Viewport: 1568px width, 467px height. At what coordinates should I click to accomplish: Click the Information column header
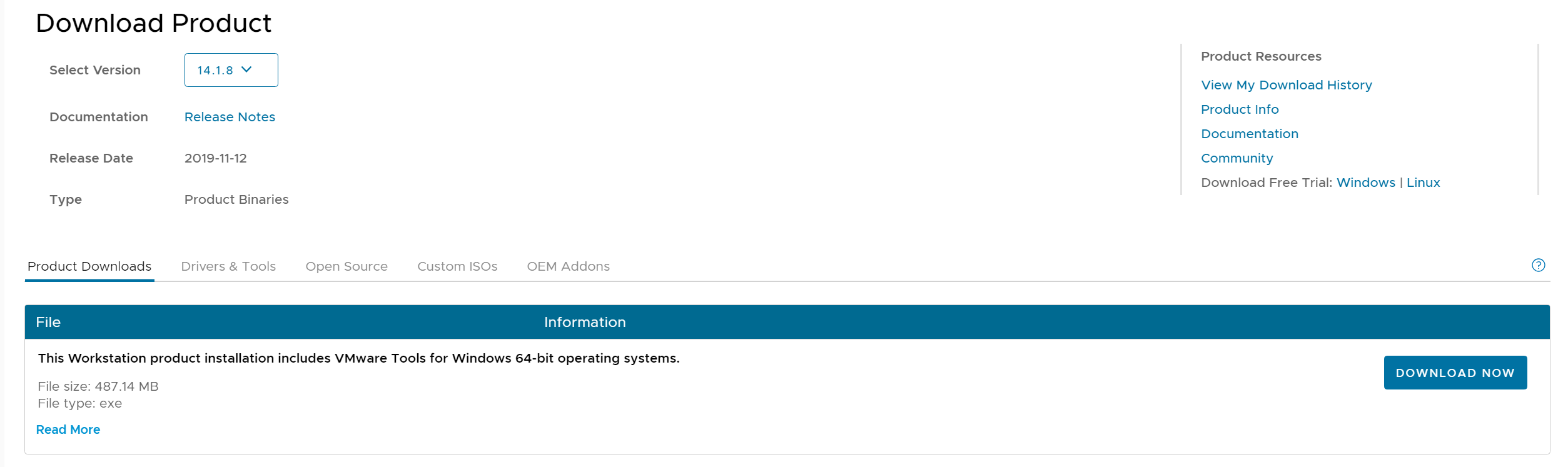coord(585,322)
